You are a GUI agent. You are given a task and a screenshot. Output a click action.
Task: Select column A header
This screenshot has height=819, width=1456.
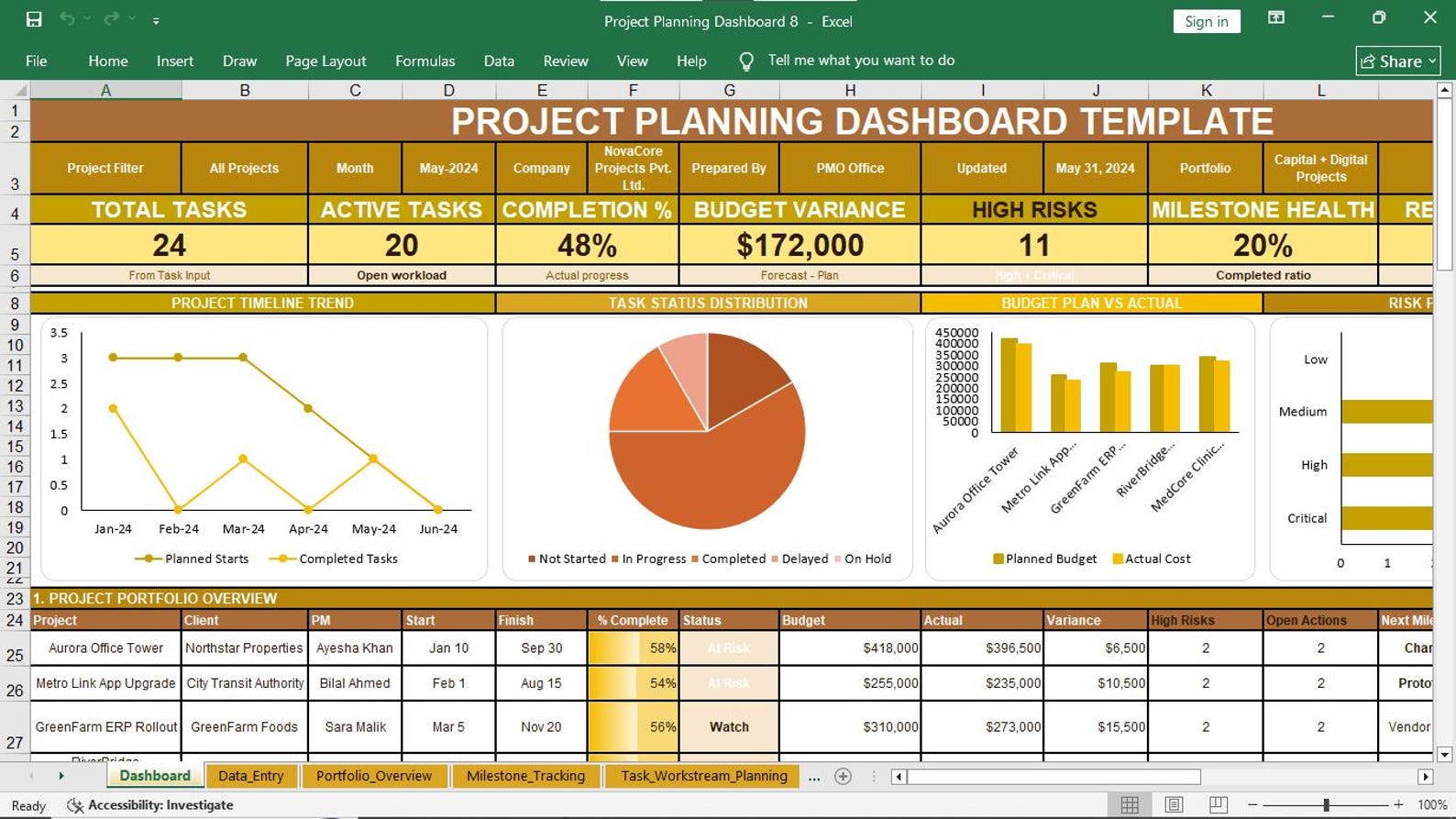pos(106,90)
